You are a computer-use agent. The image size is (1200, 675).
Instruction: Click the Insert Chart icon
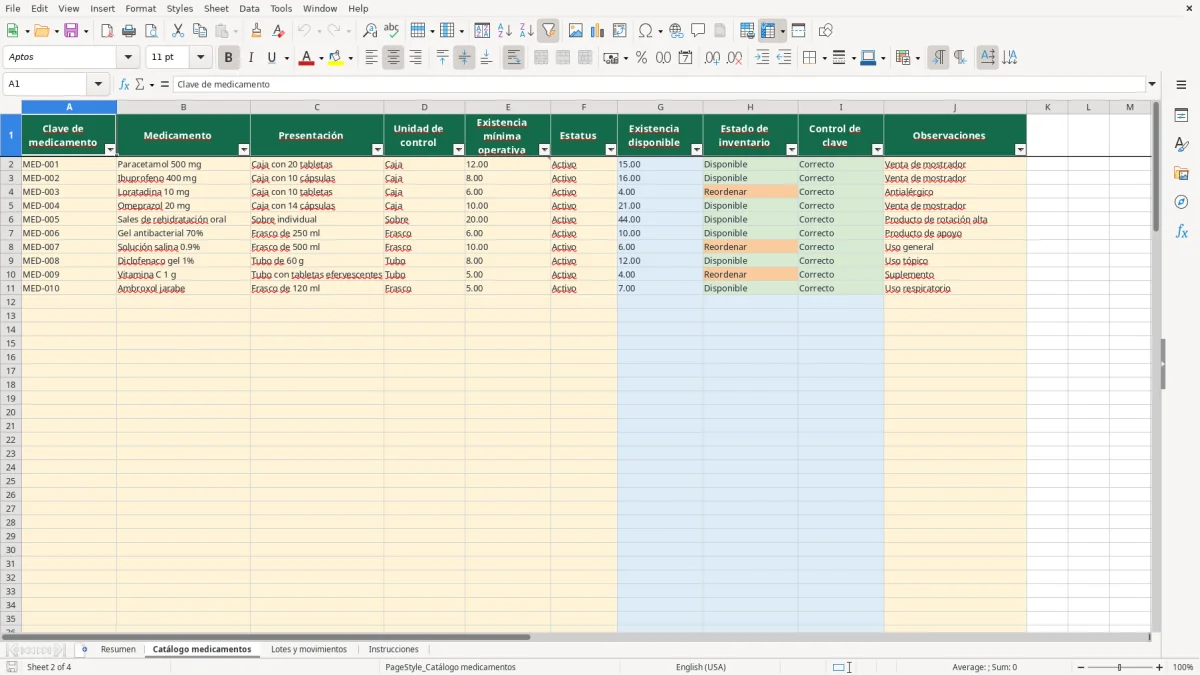(598, 31)
